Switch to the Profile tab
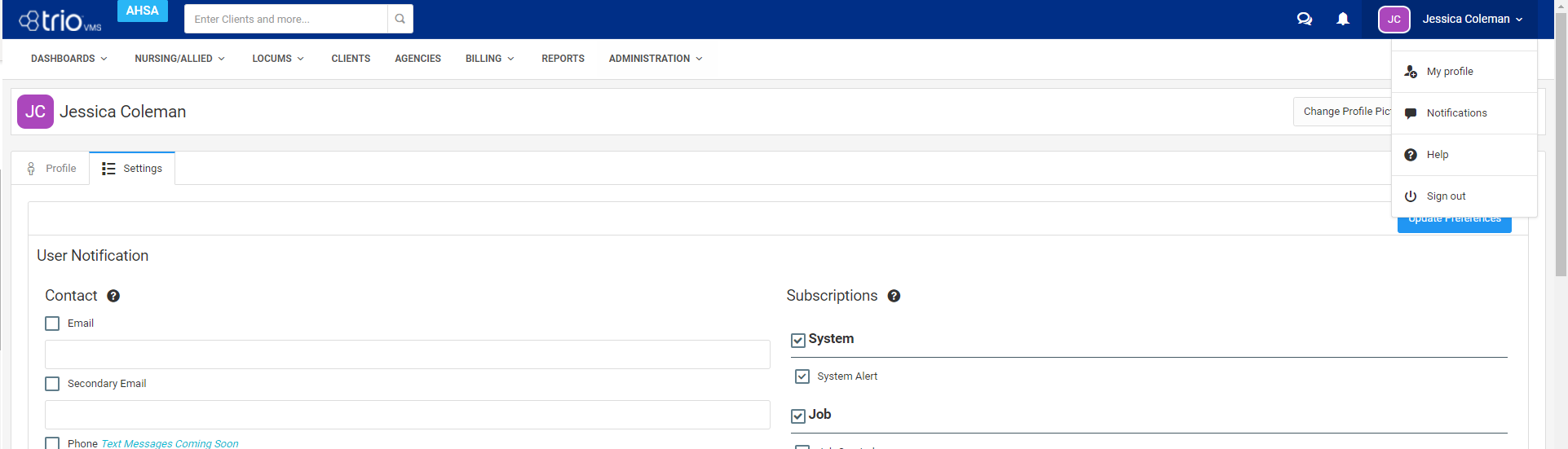1568x449 pixels. [x=51, y=169]
